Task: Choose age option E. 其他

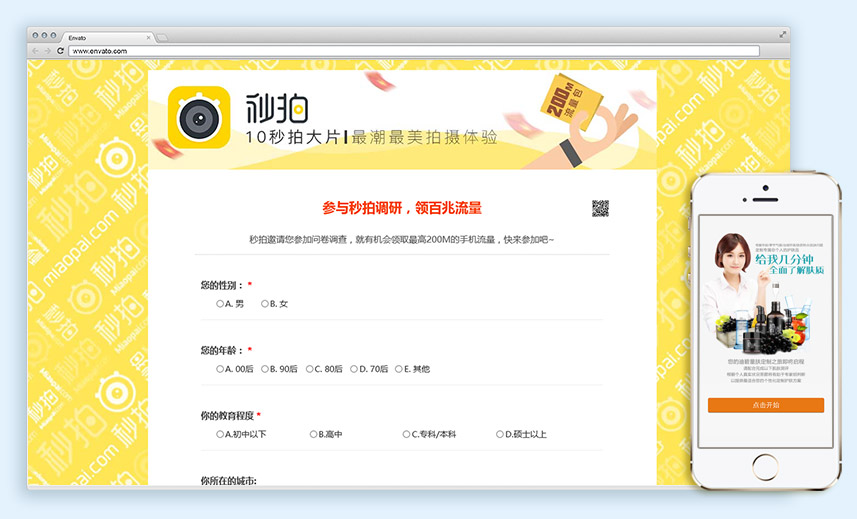Action: 413,369
